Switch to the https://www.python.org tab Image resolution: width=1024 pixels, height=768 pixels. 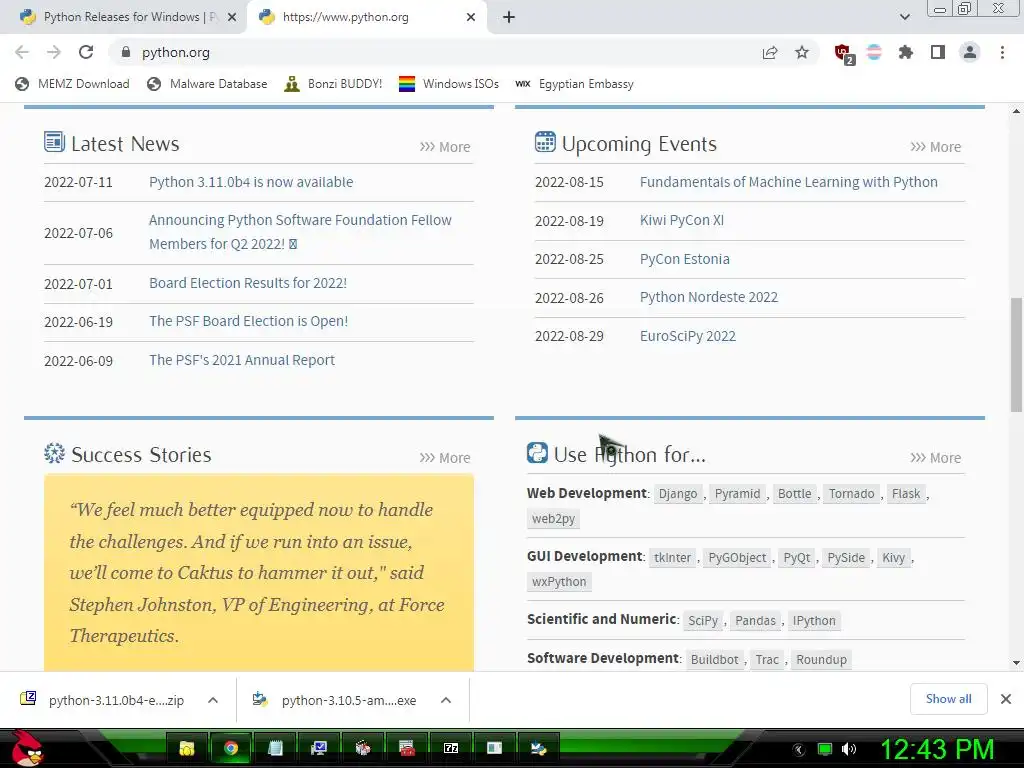coord(366,17)
